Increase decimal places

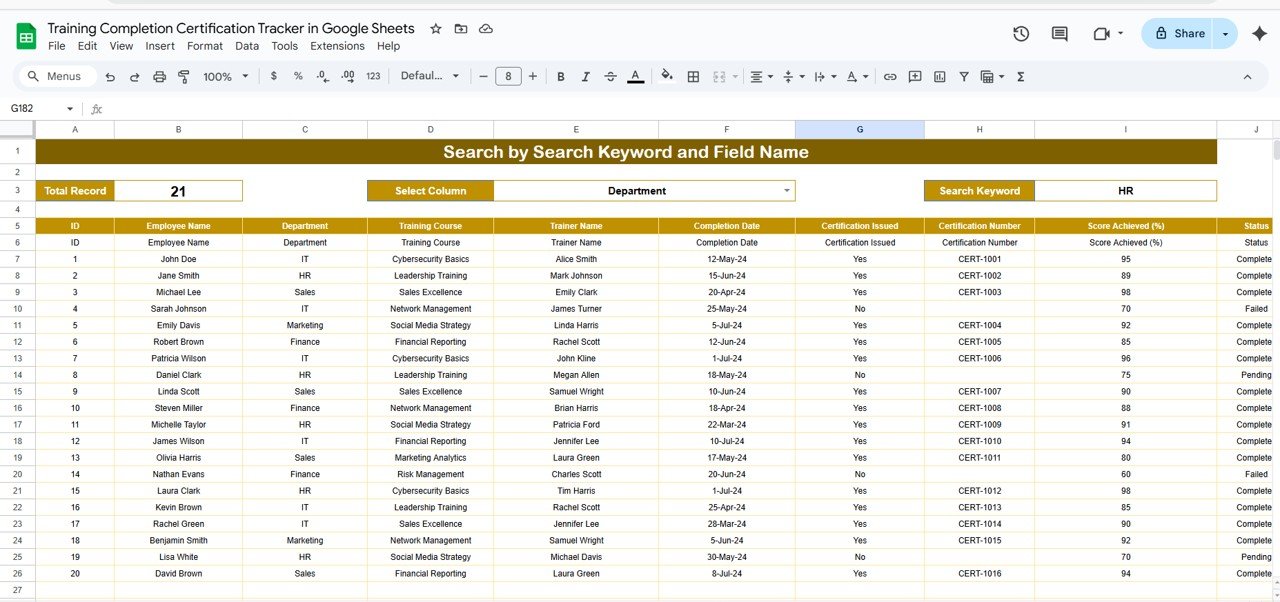348,76
